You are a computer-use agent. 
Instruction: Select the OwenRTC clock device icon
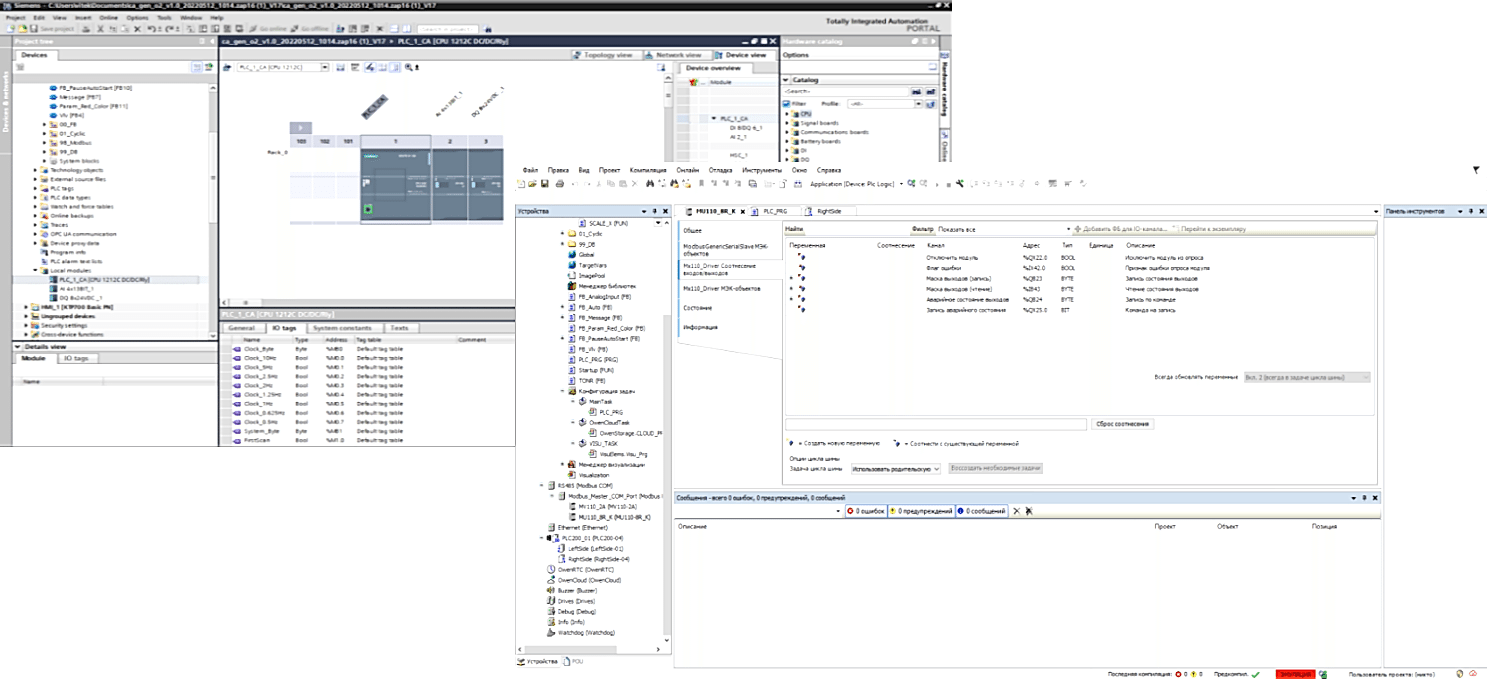551,569
